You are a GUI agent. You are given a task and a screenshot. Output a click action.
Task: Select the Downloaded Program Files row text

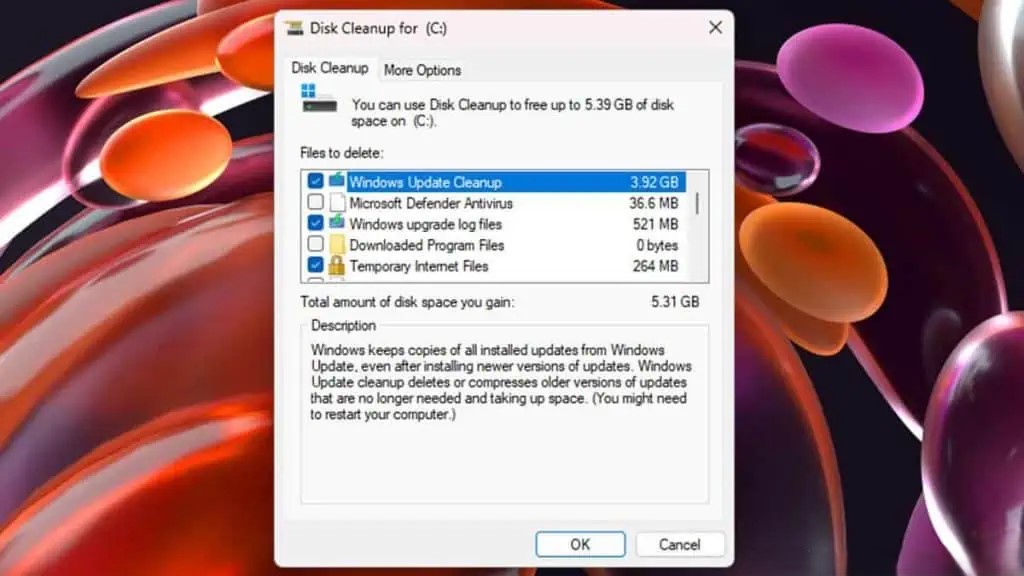pyautogui.click(x=426, y=245)
